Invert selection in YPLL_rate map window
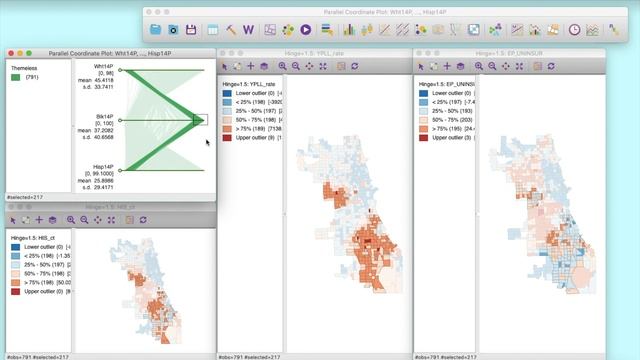 [x=237, y=66]
